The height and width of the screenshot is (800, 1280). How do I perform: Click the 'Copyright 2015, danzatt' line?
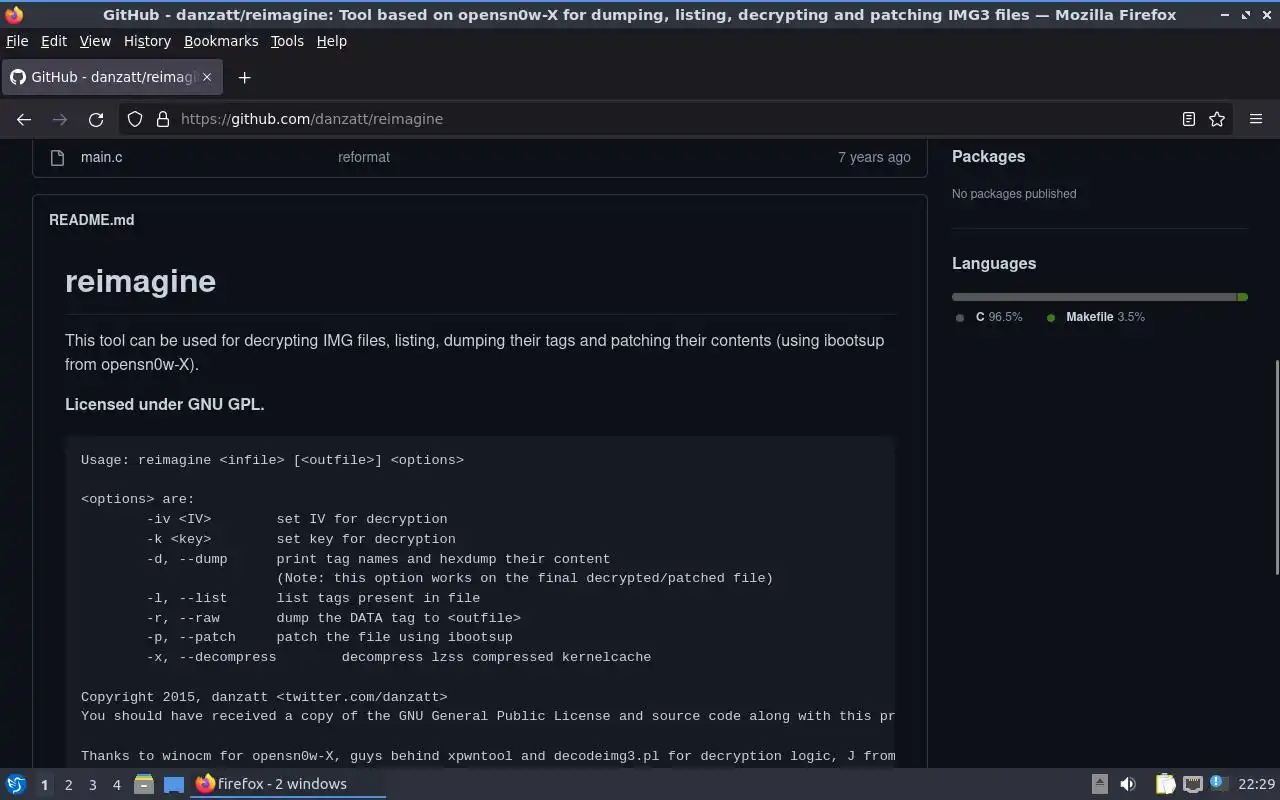point(264,697)
